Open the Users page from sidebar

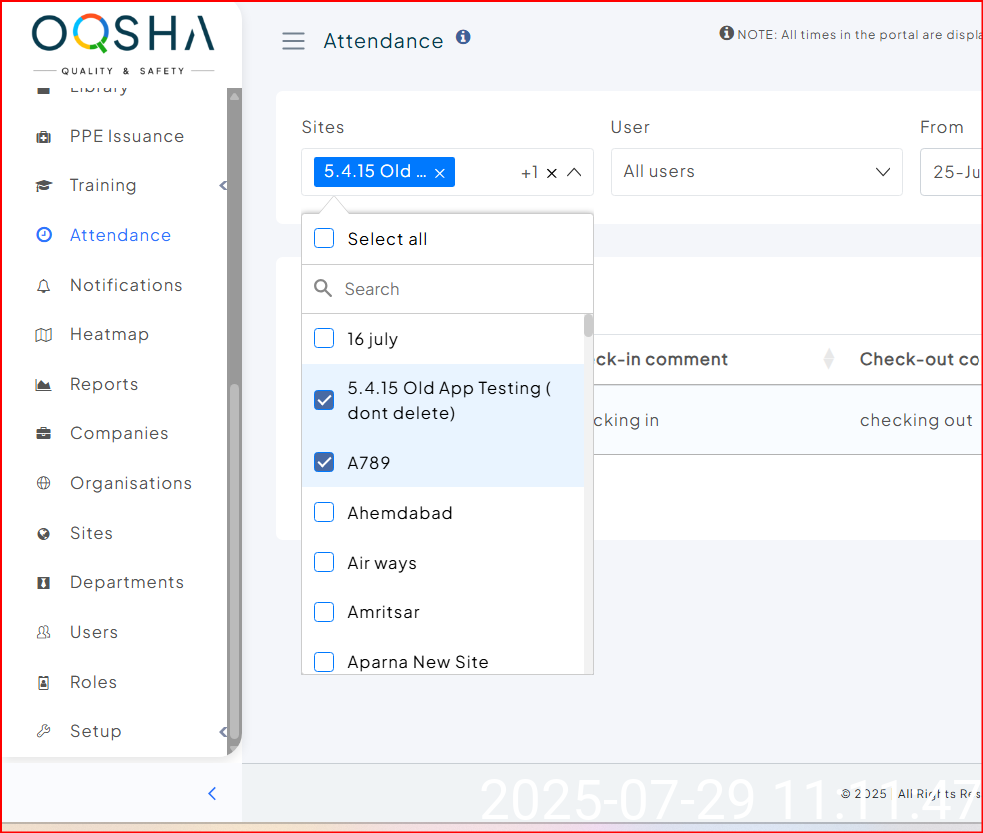tap(93, 632)
